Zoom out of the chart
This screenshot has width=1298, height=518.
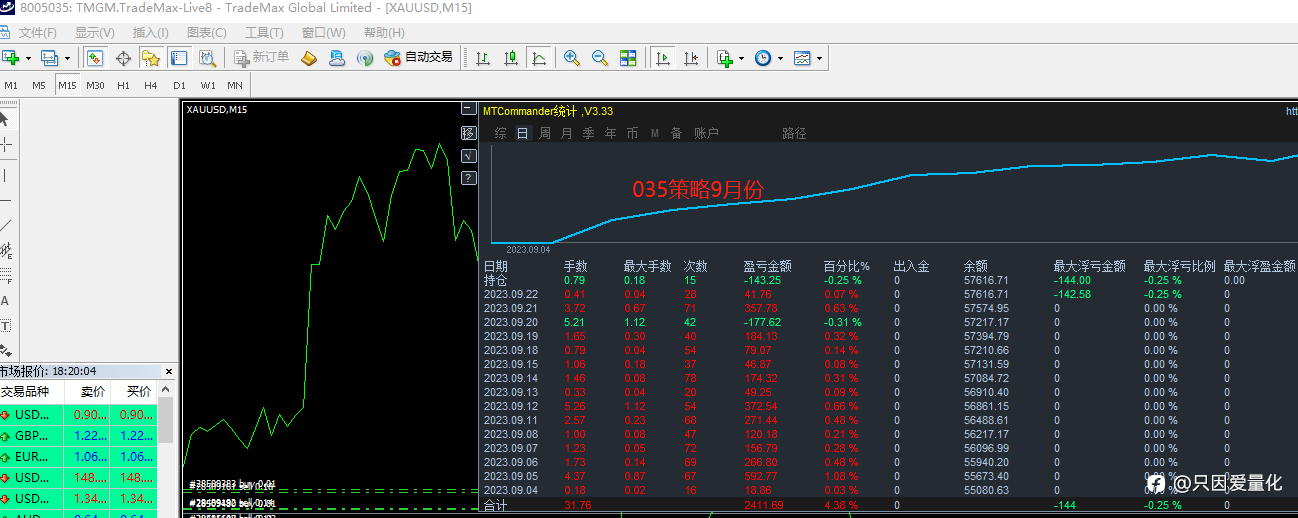[x=600, y=58]
